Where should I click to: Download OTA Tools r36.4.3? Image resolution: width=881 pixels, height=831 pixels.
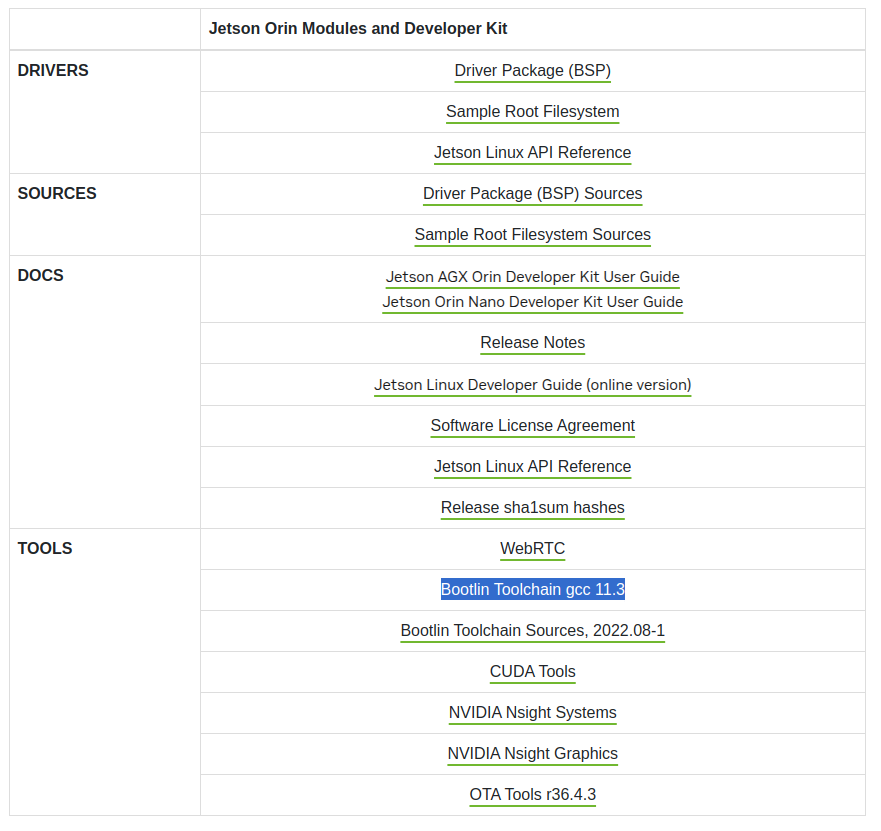pyautogui.click(x=532, y=795)
